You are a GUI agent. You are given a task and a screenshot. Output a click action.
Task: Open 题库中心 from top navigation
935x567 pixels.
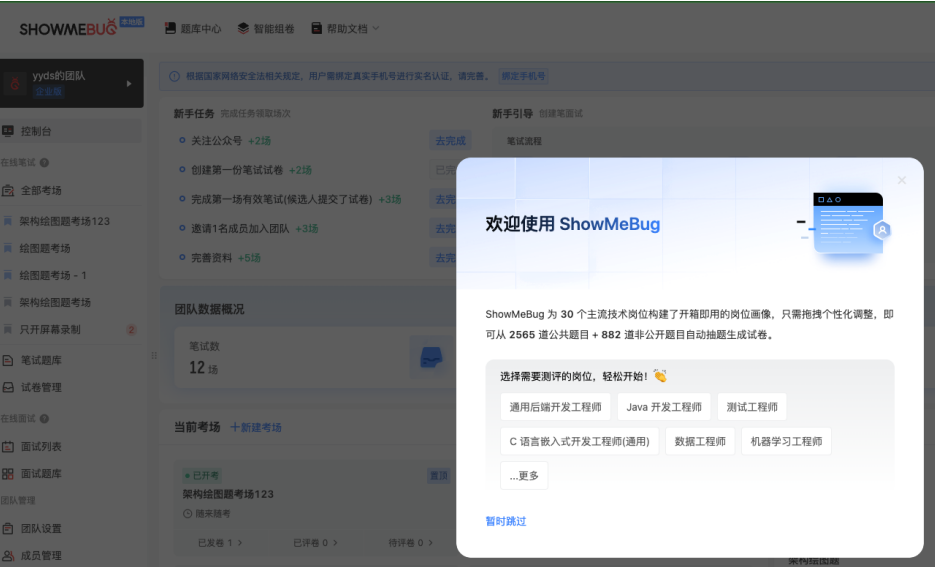pos(193,29)
